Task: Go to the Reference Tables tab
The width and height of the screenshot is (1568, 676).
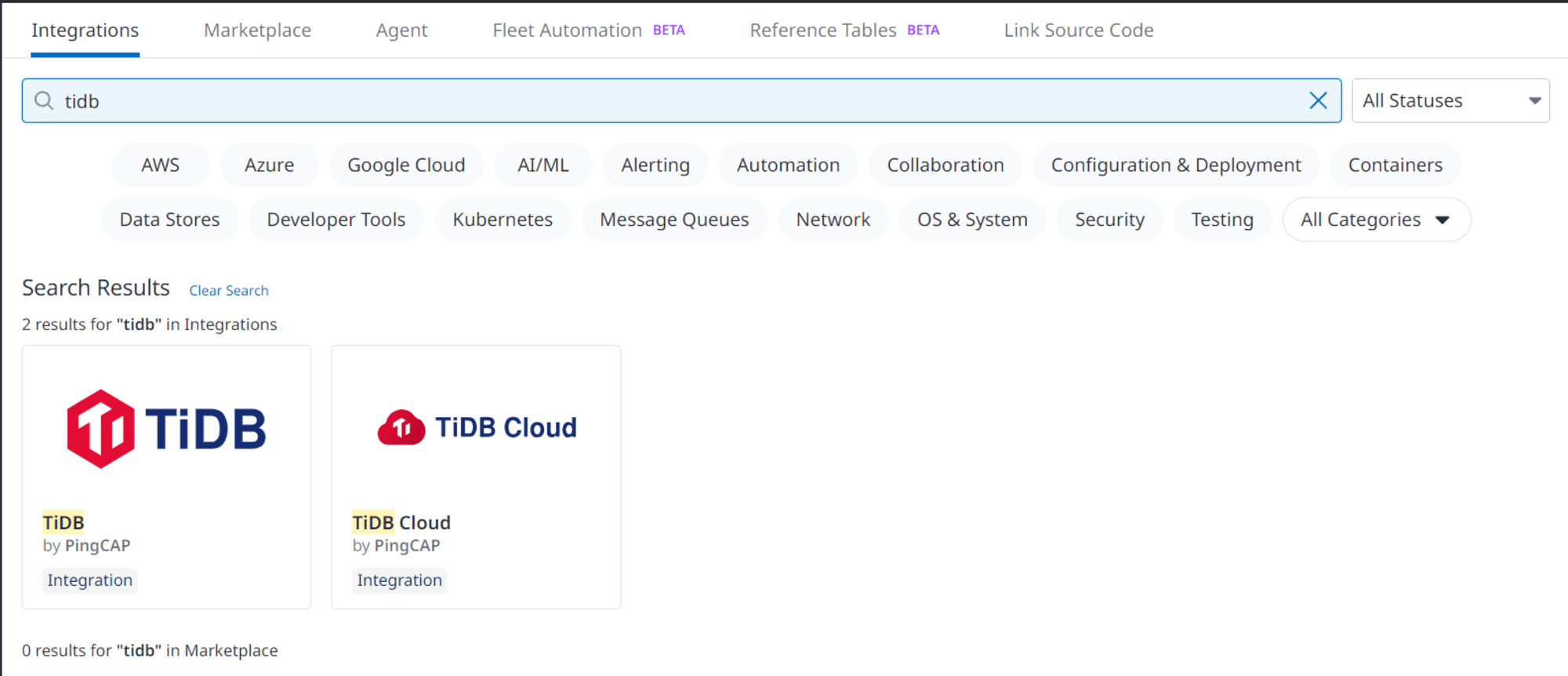Action: [x=844, y=31]
